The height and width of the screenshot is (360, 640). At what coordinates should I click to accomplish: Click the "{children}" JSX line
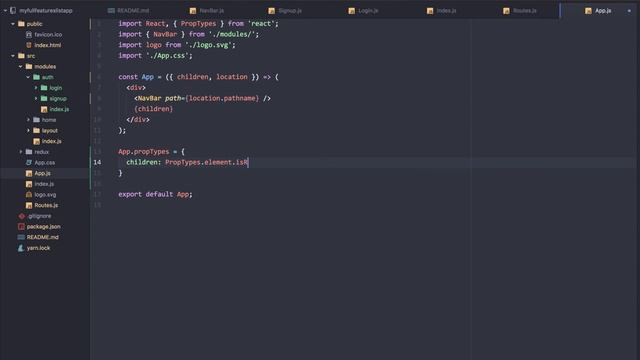click(153, 109)
